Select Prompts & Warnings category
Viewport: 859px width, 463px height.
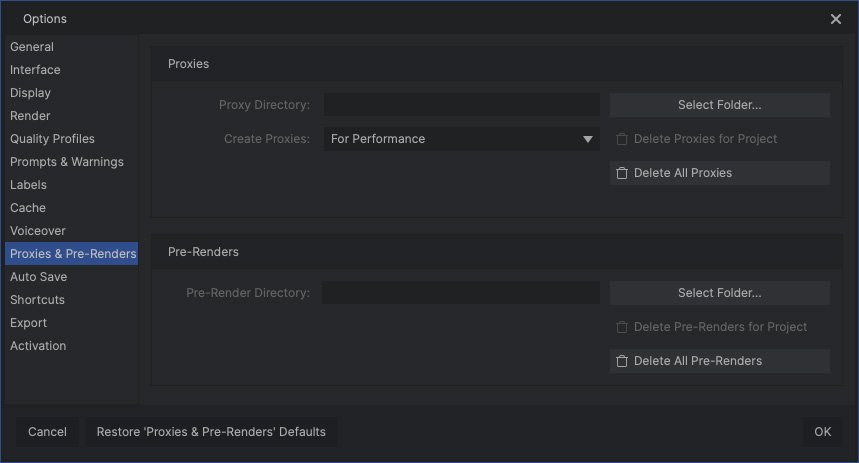click(67, 162)
